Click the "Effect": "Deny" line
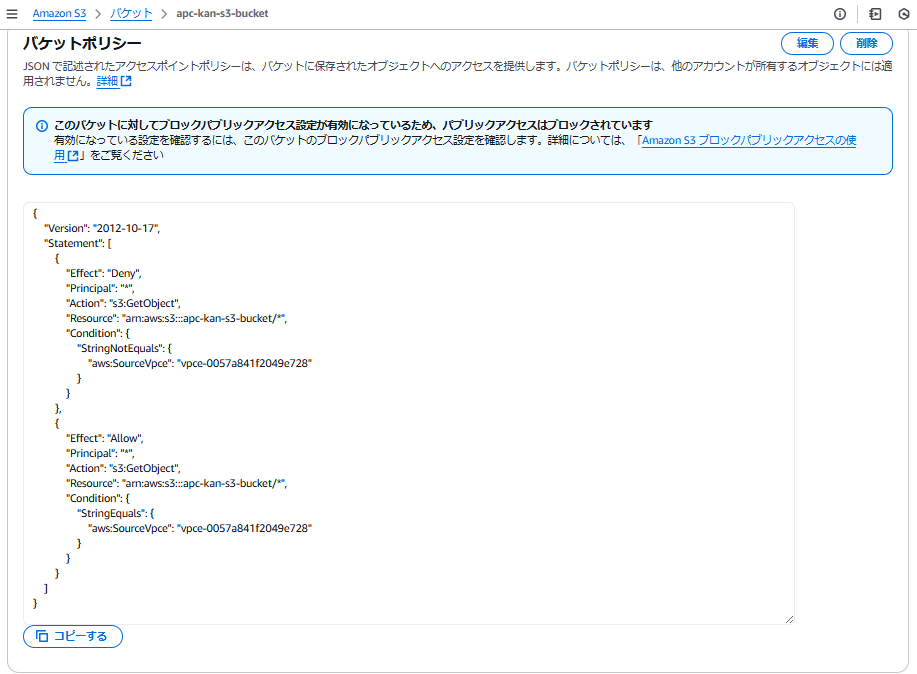917x674 pixels. 104,273
